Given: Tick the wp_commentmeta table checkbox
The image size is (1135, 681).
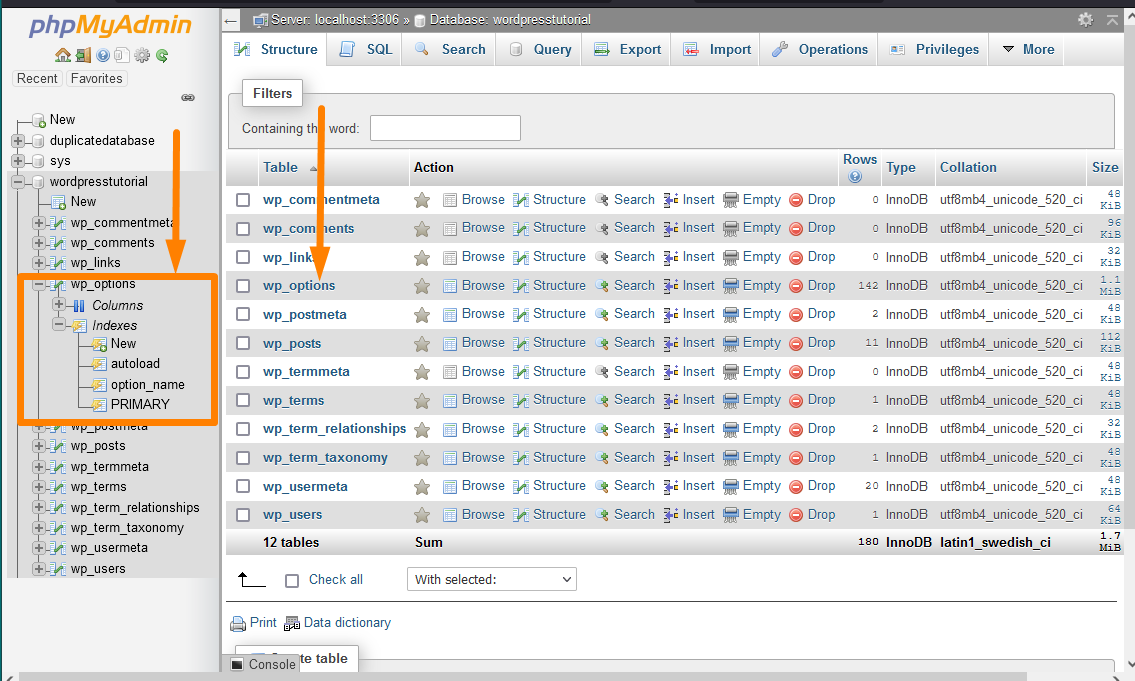Looking at the screenshot, I should (243, 200).
